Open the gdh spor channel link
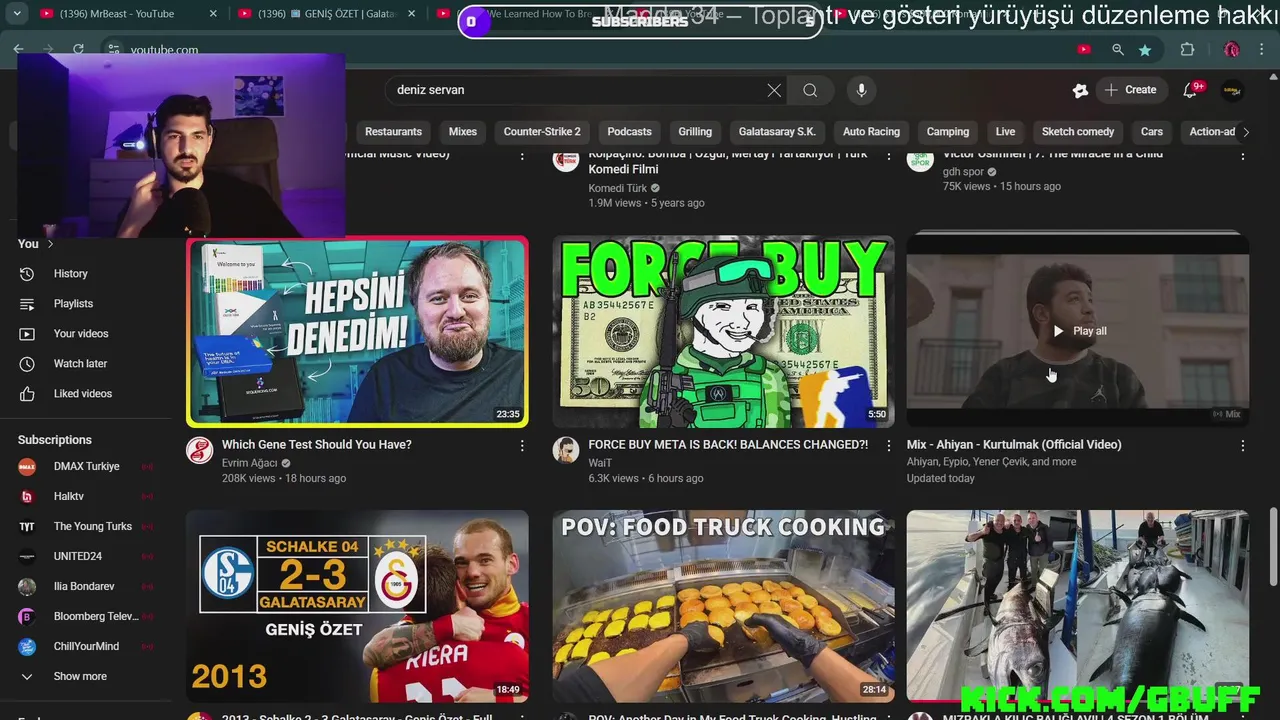This screenshot has height=720, width=1280. point(963,172)
